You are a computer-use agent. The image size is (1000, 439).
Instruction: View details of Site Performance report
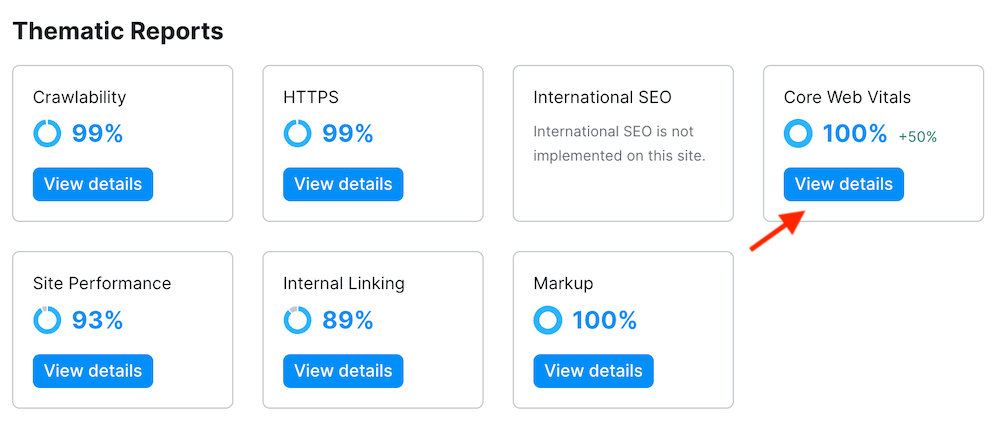[93, 371]
